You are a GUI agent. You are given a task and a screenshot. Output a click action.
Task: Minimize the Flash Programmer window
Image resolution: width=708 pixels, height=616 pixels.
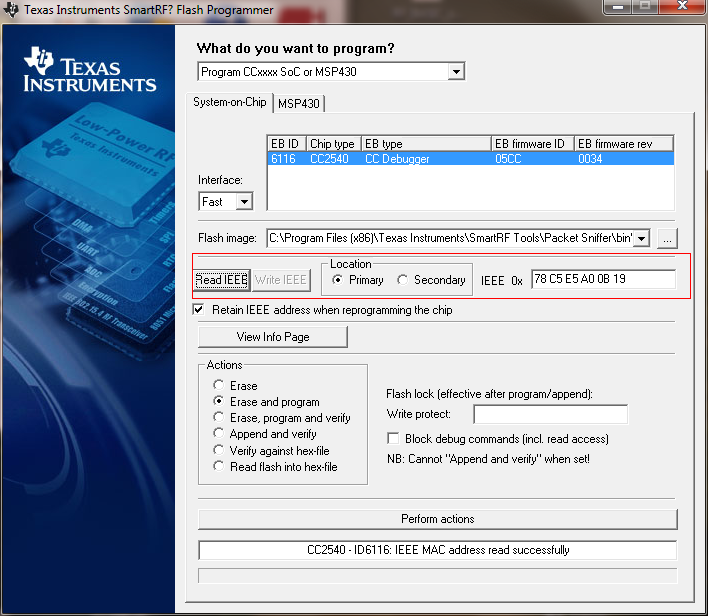pos(617,6)
